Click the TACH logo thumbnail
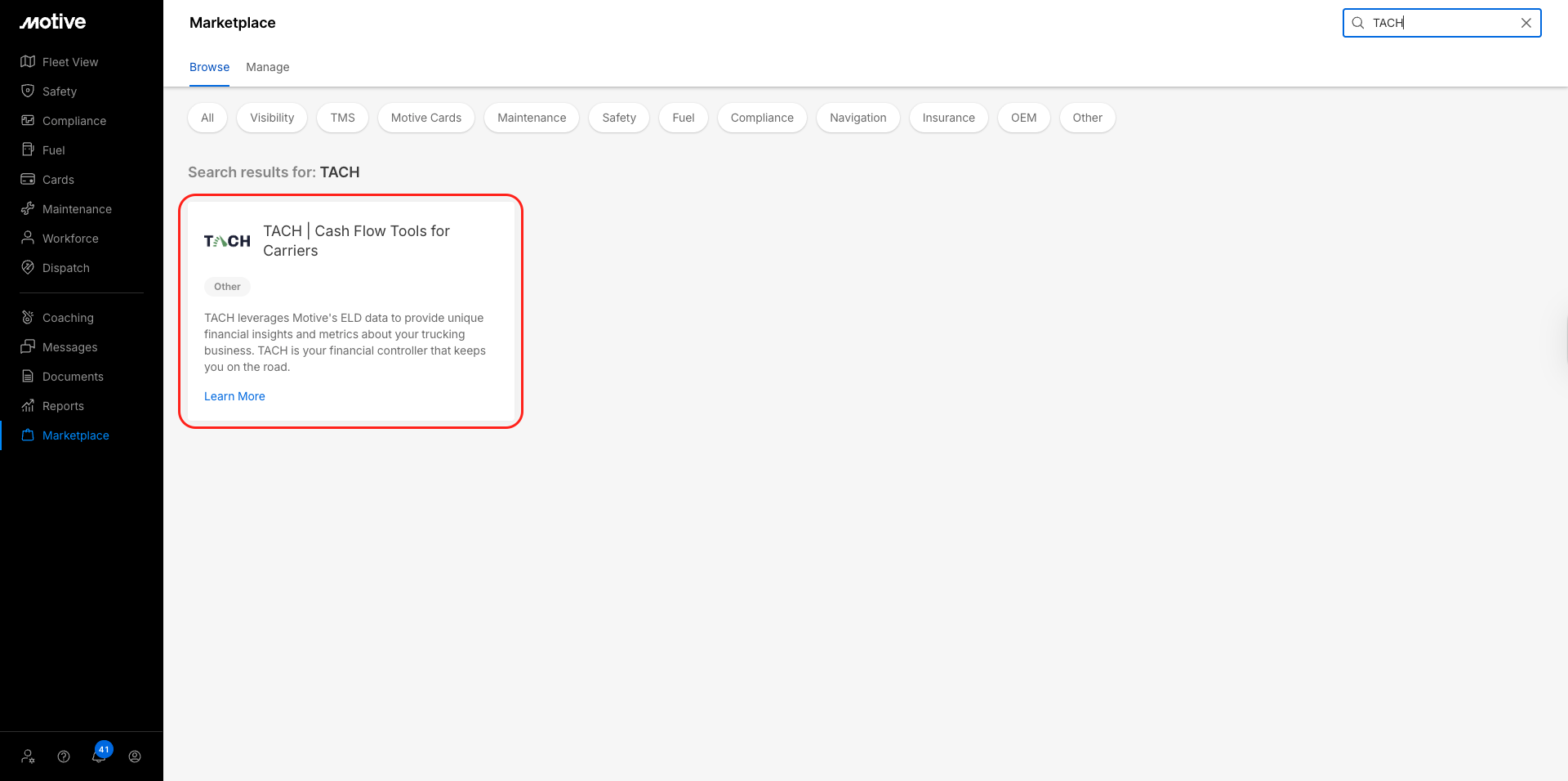The height and width of the screenshot is (781, 1568). pyautogui.click(x=227, y=241)
